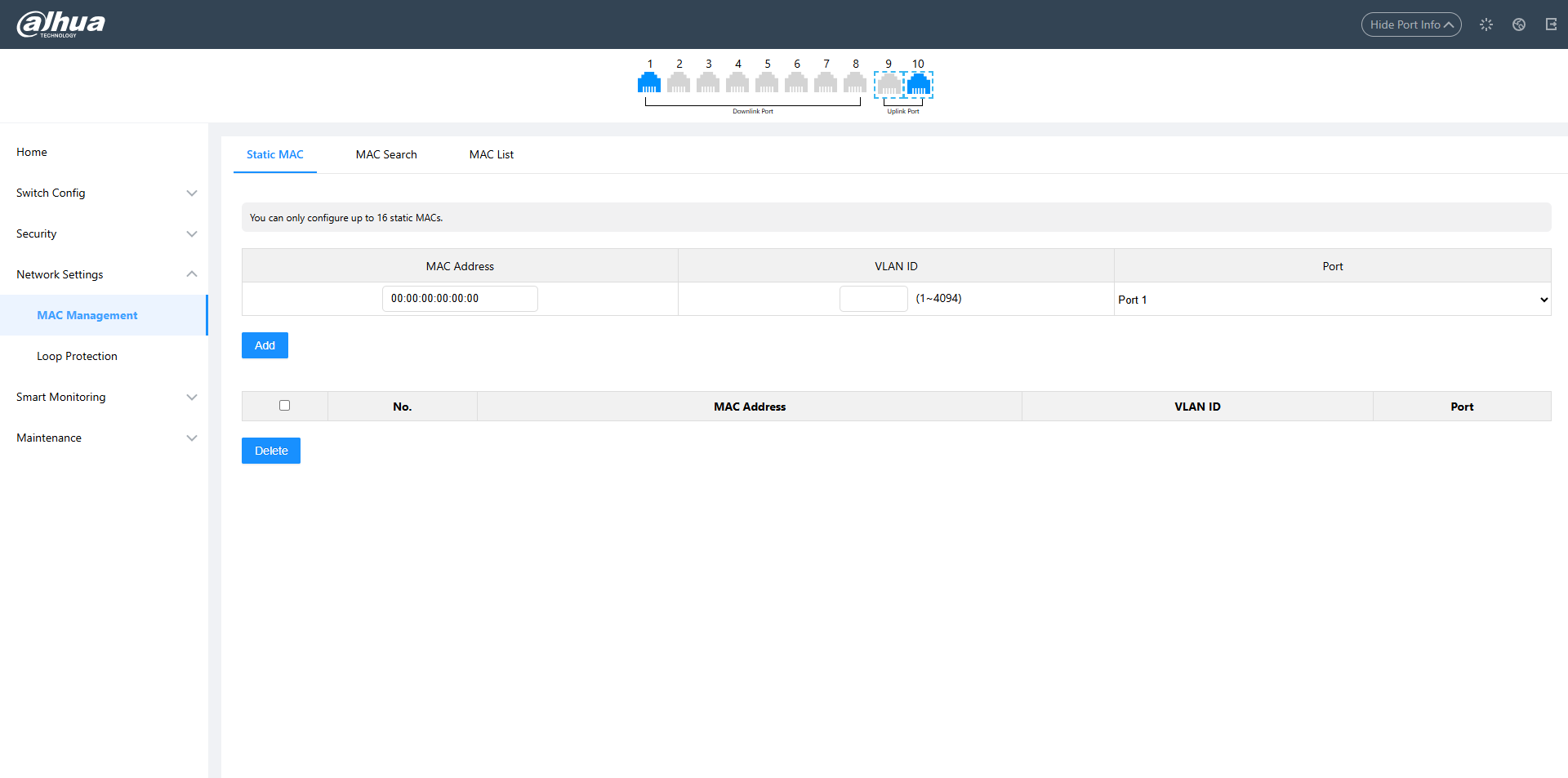Click the port 1 icon in port diagram
1568x778 pixels.
[x=649, y=82]
